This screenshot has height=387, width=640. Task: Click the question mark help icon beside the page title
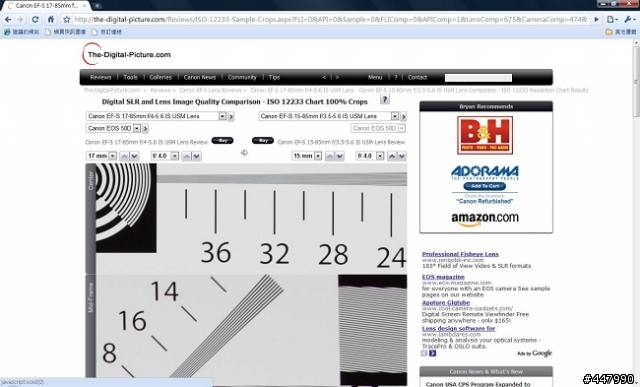tap(384, 99)
